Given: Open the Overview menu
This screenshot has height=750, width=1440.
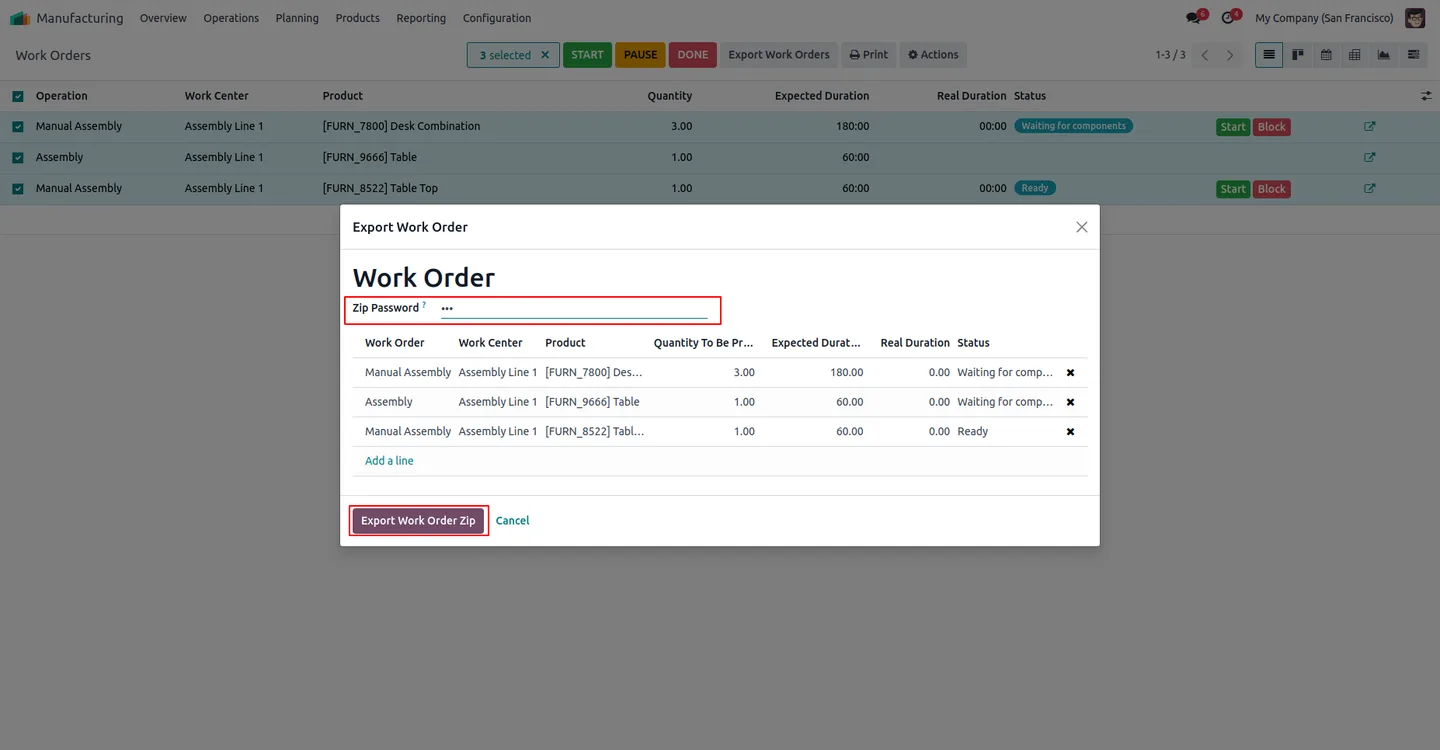Looking at the screenshot, I should [163, 18].
